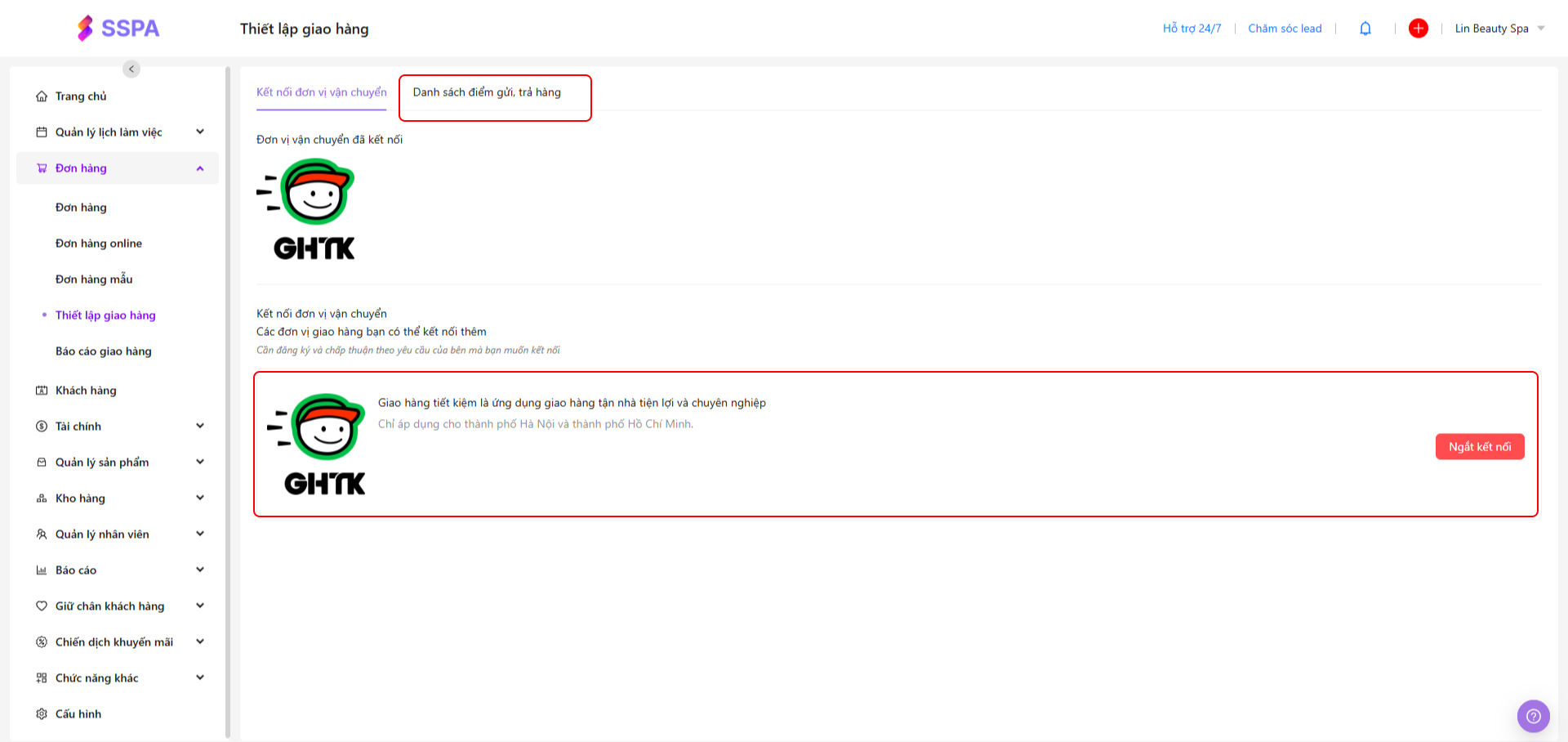Collapse the Đơn hàng menu chevron
Image resolution: width=1568 pixels, height=742 pixels.
click(200, 168)
